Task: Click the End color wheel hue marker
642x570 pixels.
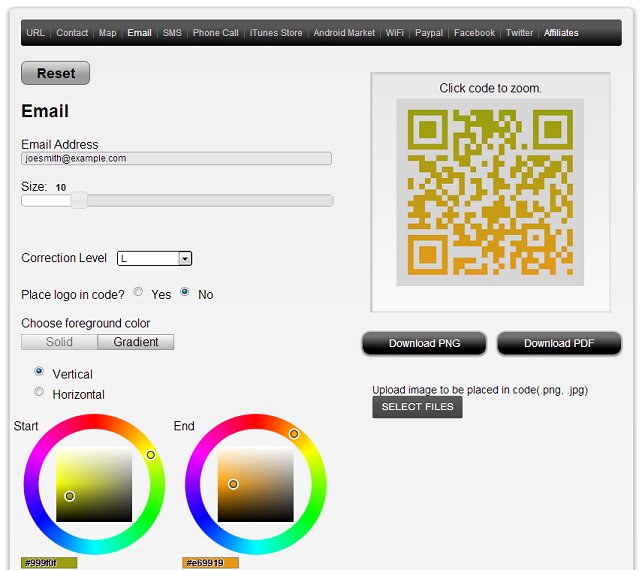Action: [x=294, y=434]
